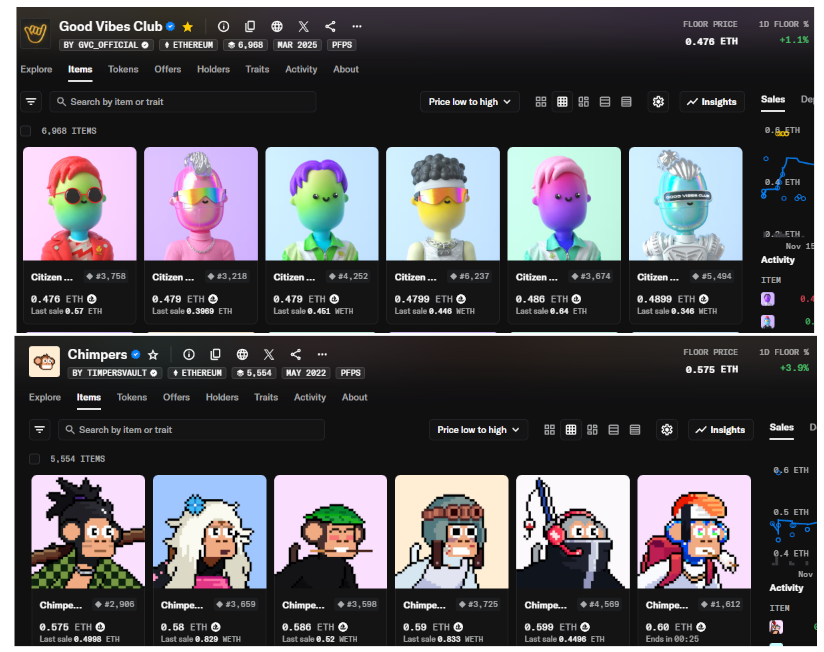The height and width of the screenshot is (652, 824).
Task: View the Chimpers About tab
Action: 355,398
